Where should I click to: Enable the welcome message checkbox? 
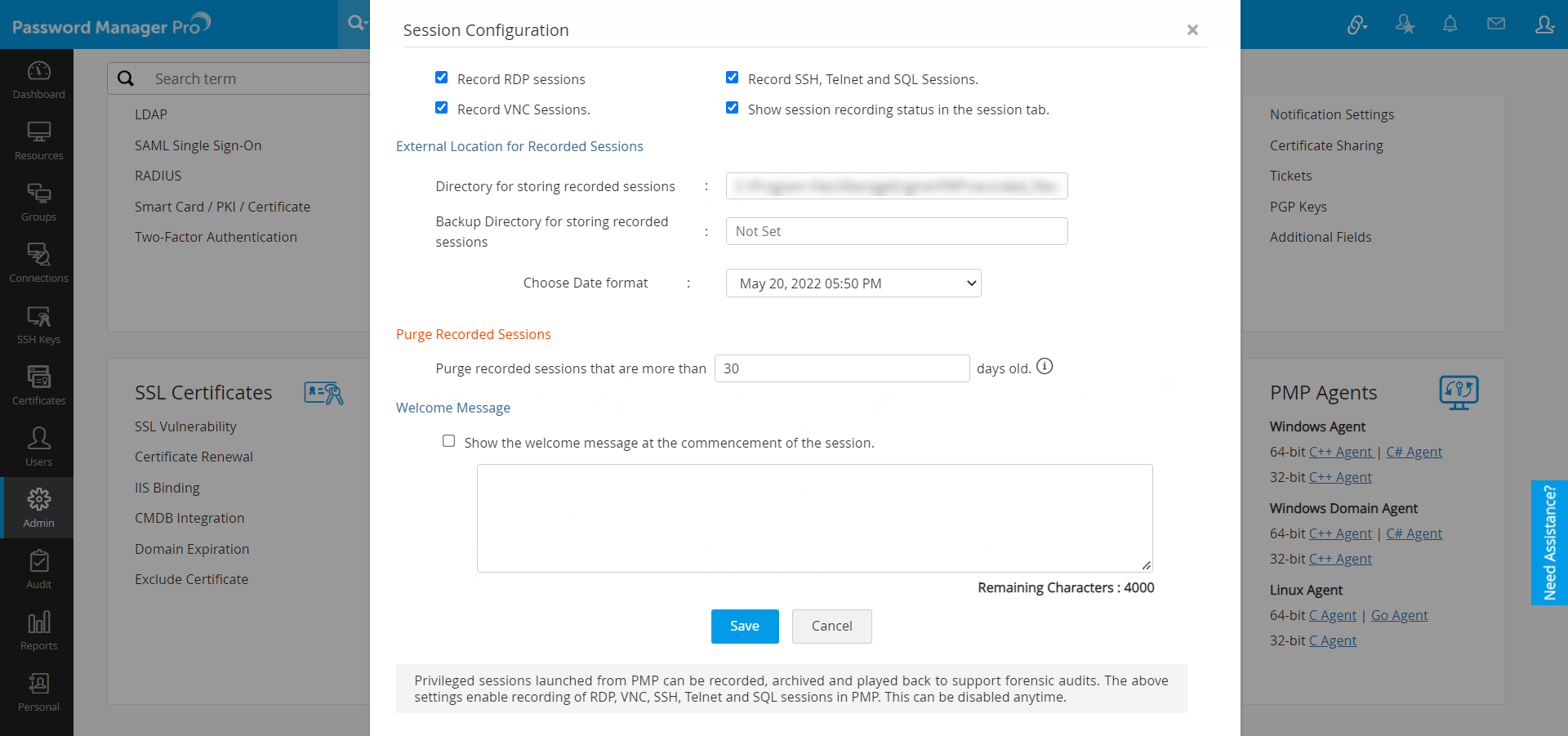[x=449, y=441]
